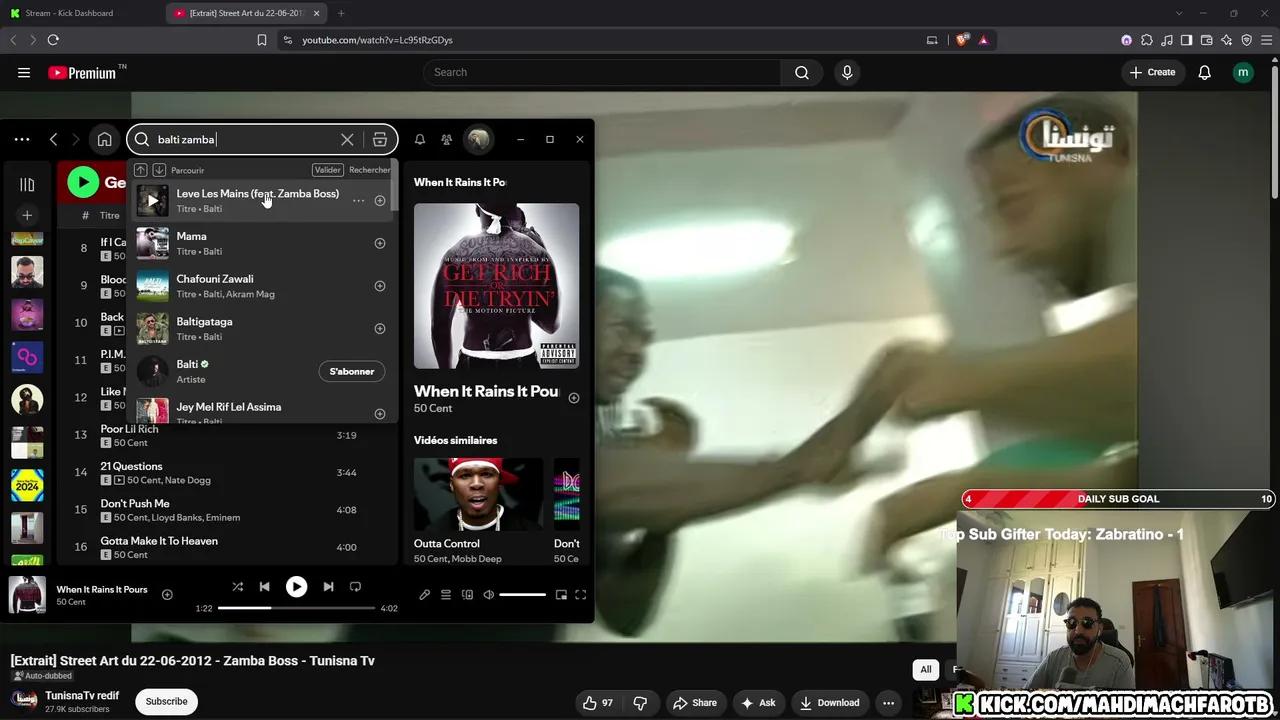Skip to previous track in Spotify

[x=265, y=587]
